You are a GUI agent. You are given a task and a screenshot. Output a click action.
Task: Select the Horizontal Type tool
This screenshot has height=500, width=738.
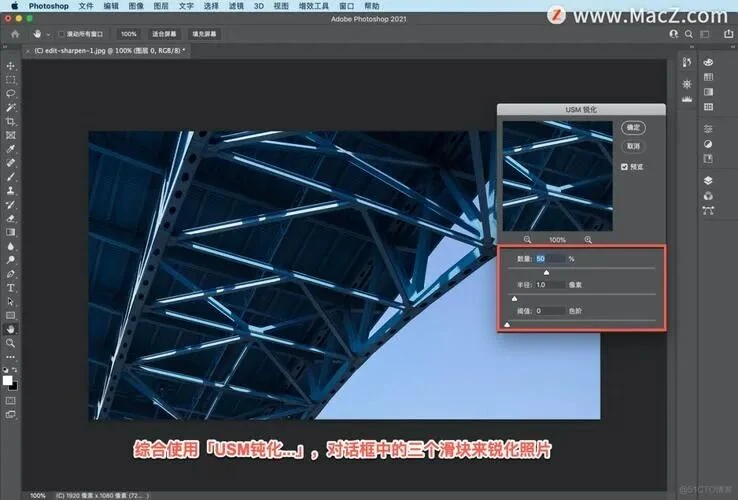click(x=11, y=287)
